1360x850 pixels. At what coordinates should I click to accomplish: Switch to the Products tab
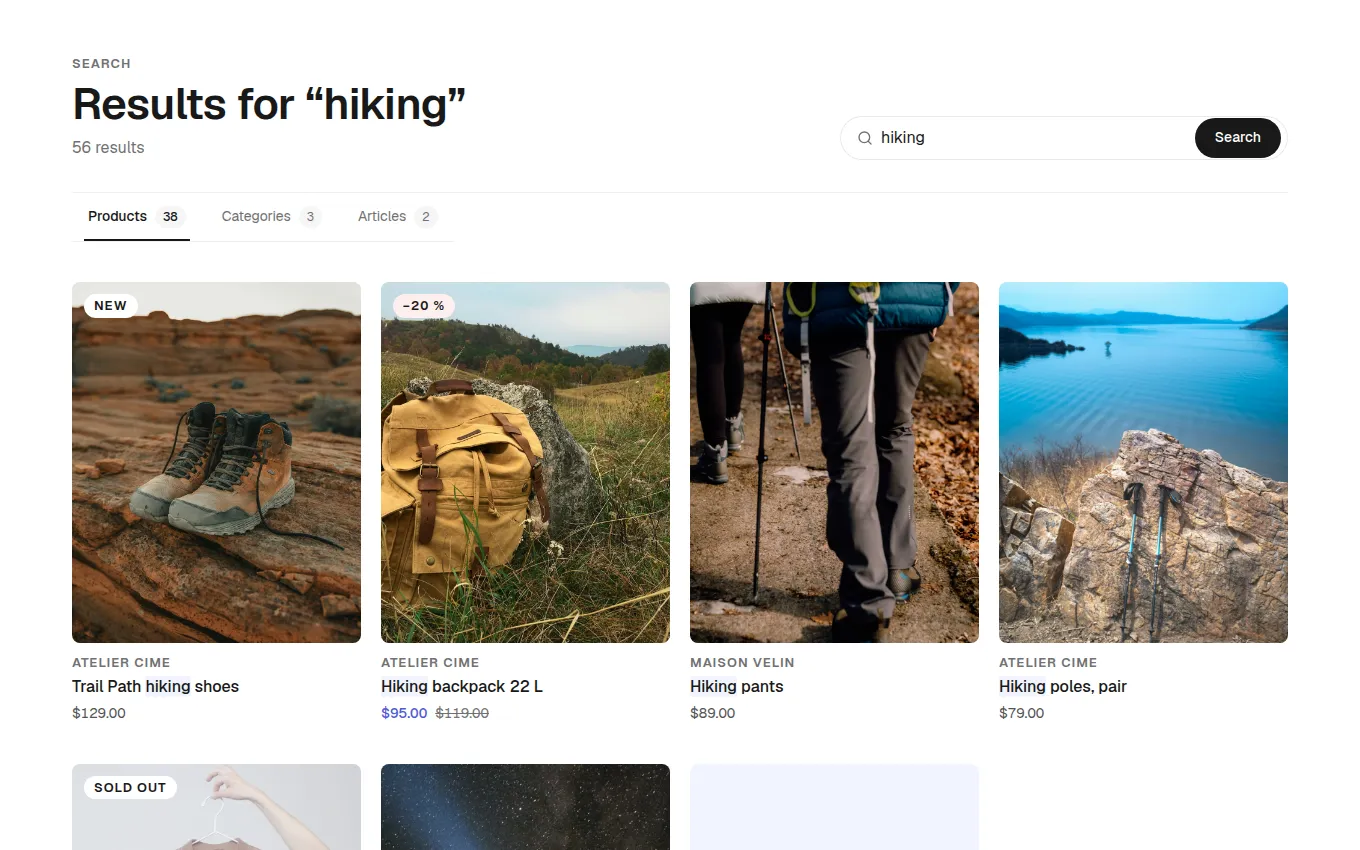[137, 217]
